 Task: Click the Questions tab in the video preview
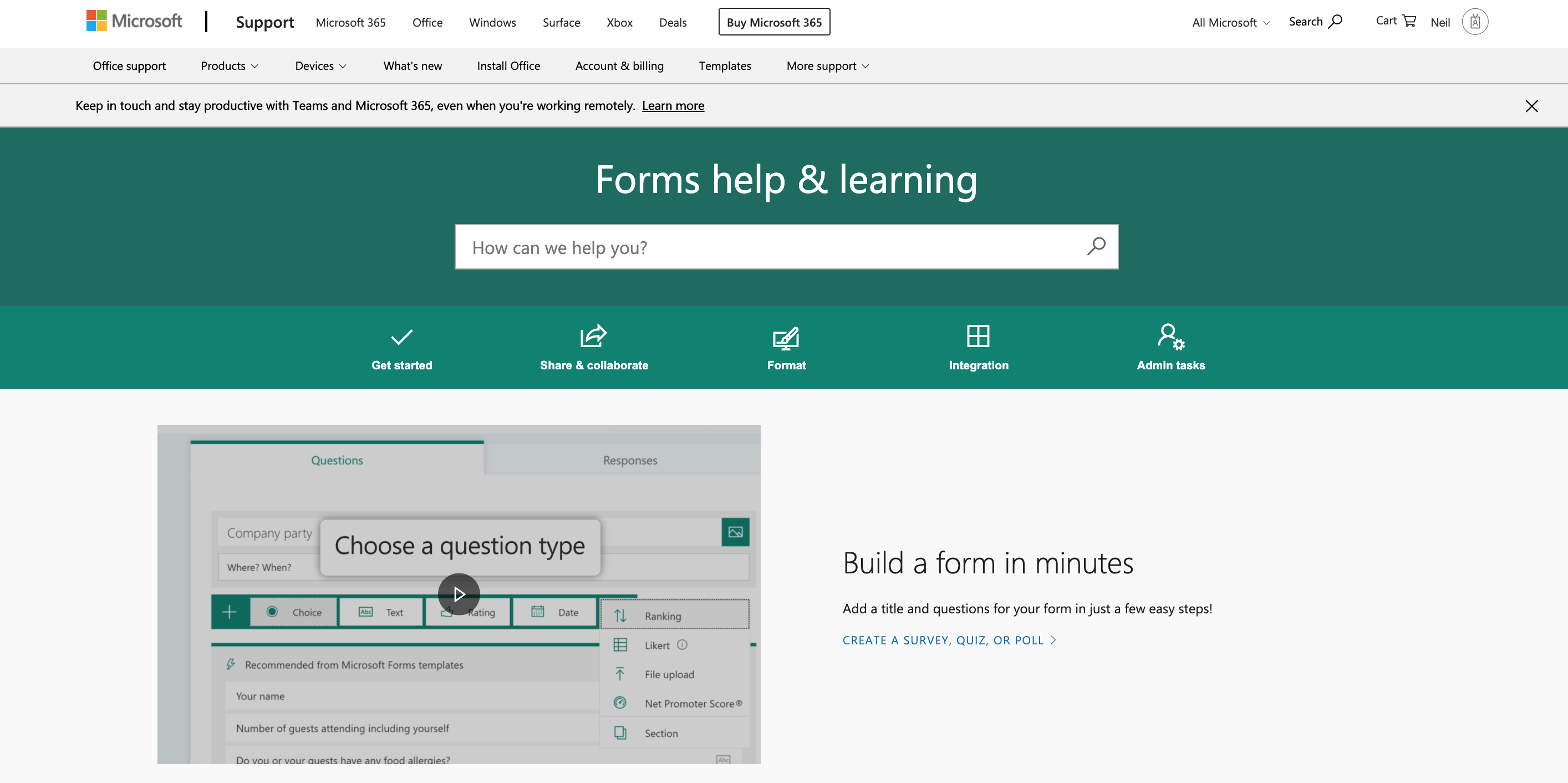[337, 460]
